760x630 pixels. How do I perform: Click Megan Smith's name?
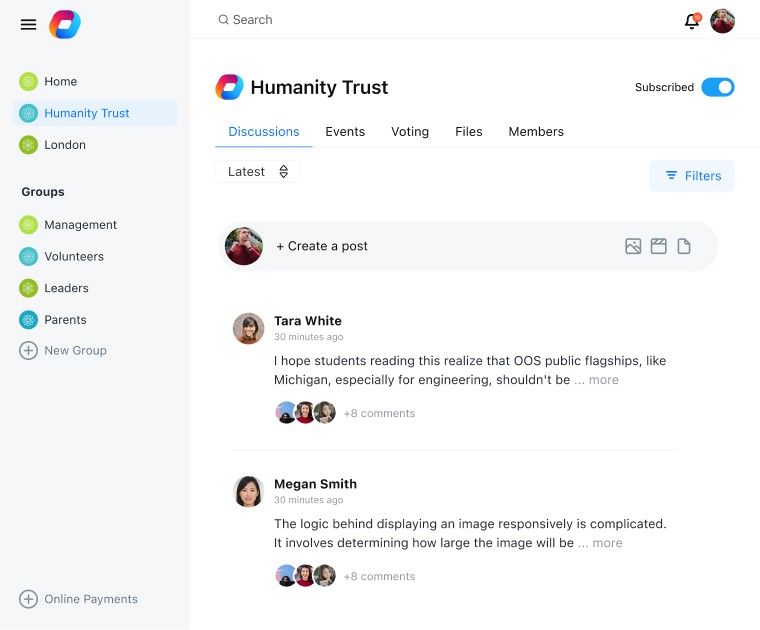click(x=315, y=484)
